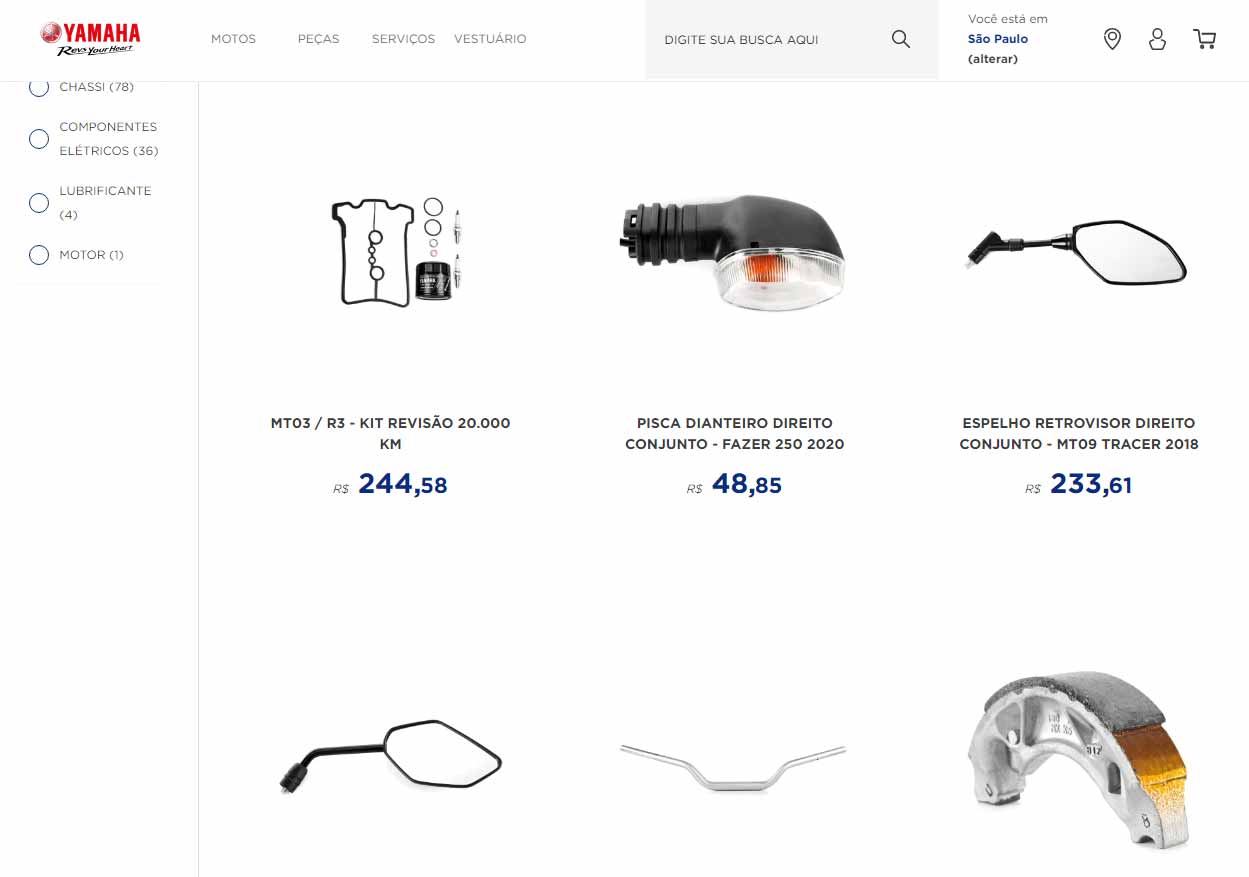Go to homepage via Yamaha logo
The height and width of the screenshot is (877, 1249).
(90, 38)
